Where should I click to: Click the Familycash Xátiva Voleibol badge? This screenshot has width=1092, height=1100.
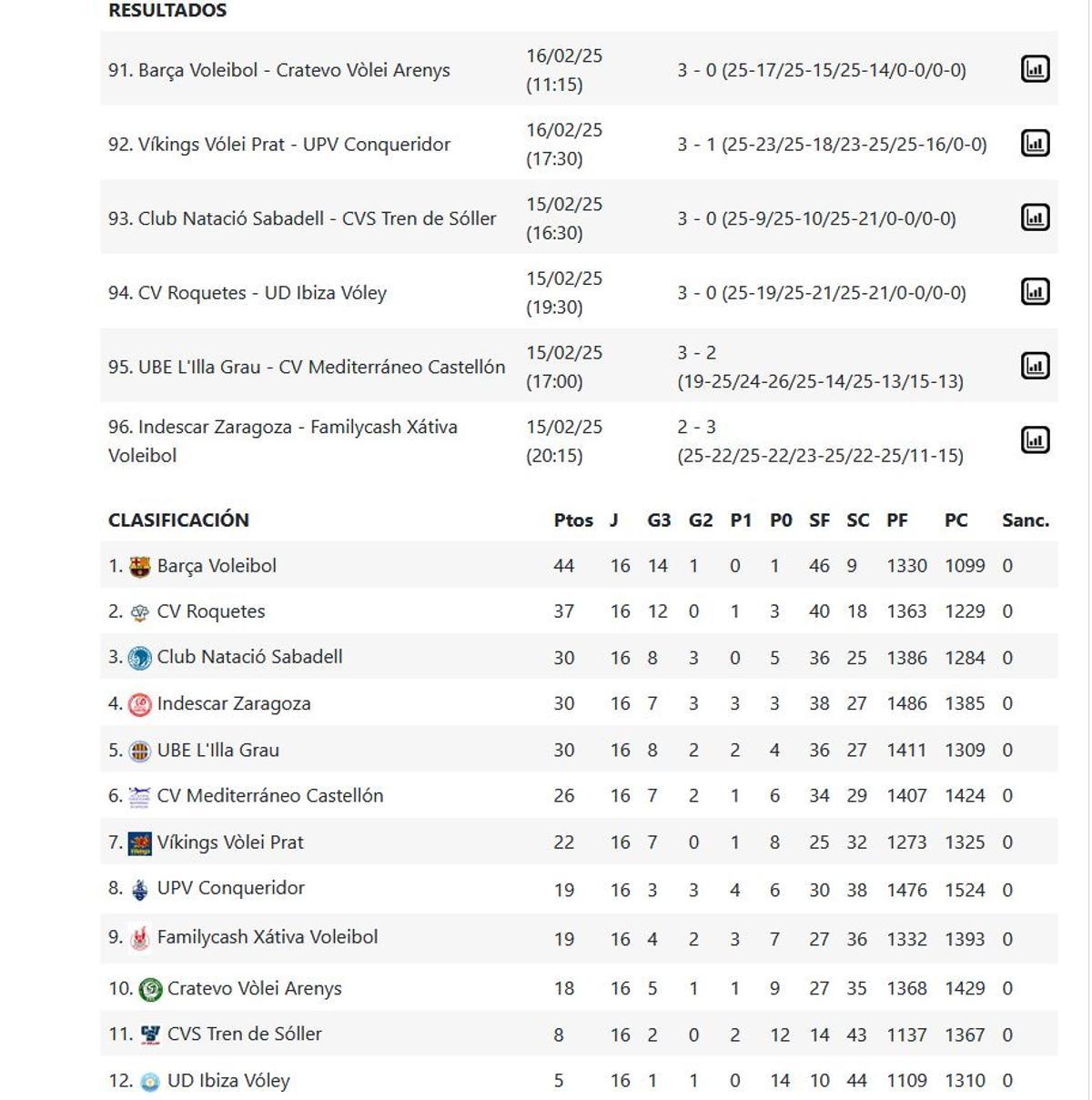click(x=138, y=935)
